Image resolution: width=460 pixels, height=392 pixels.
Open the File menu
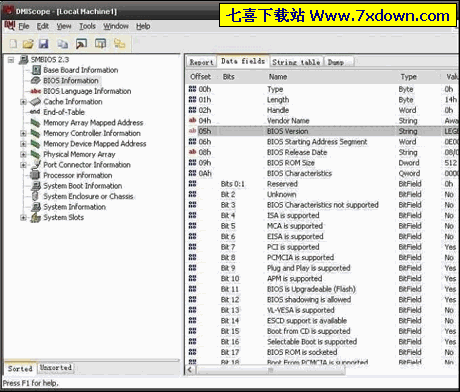[24, 26]
